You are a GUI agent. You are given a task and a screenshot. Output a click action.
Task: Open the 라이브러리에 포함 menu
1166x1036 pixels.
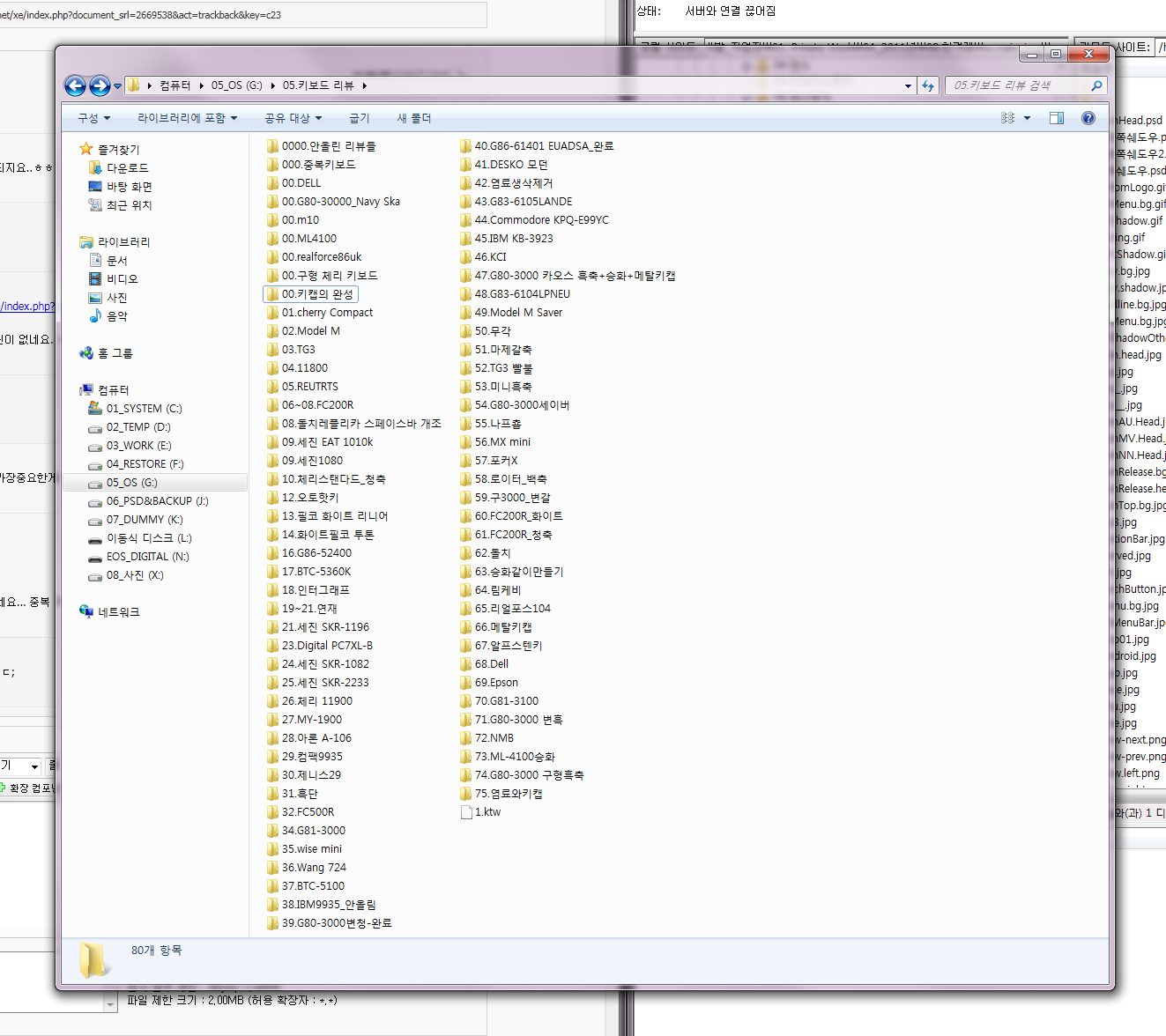point(187,118)
